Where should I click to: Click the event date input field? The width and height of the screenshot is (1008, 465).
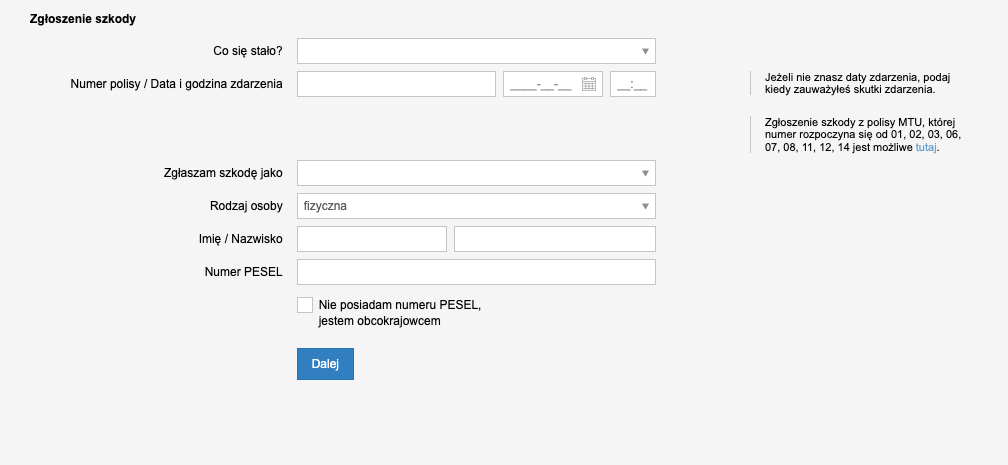click(x=540, y=84)
